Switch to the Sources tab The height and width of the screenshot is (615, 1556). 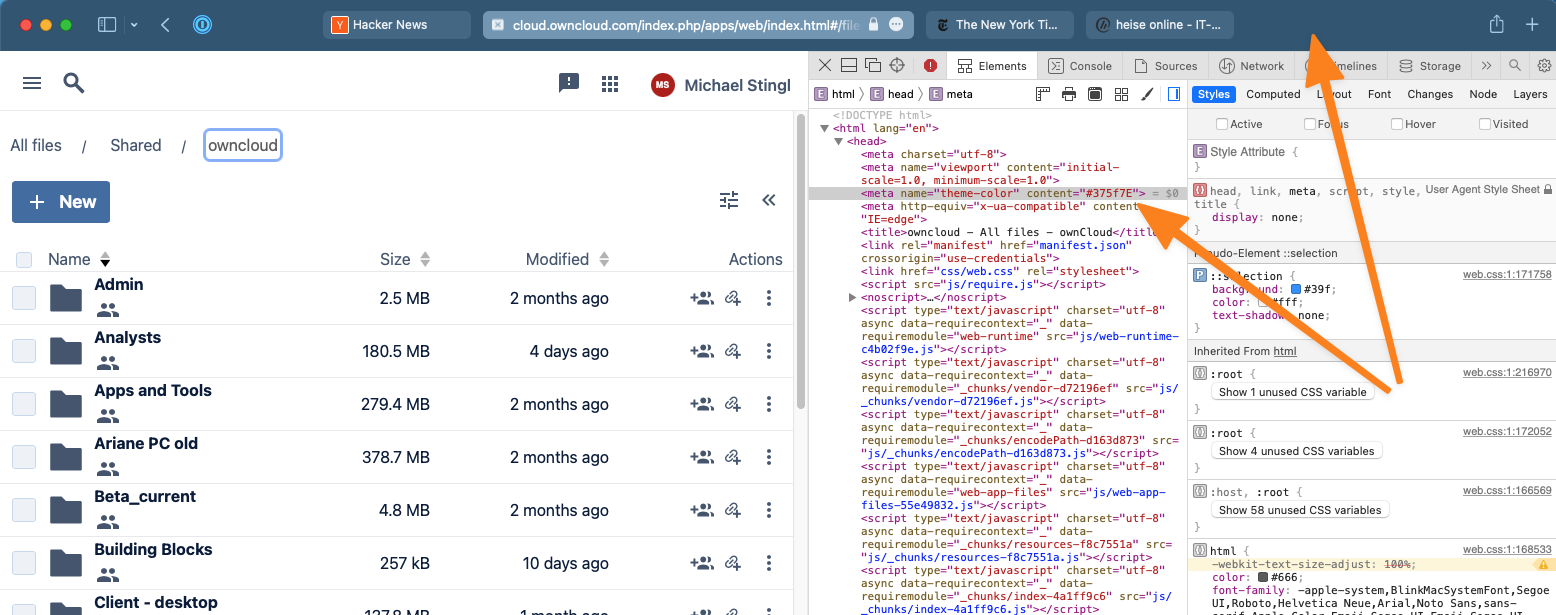[x=1165, y=66]
